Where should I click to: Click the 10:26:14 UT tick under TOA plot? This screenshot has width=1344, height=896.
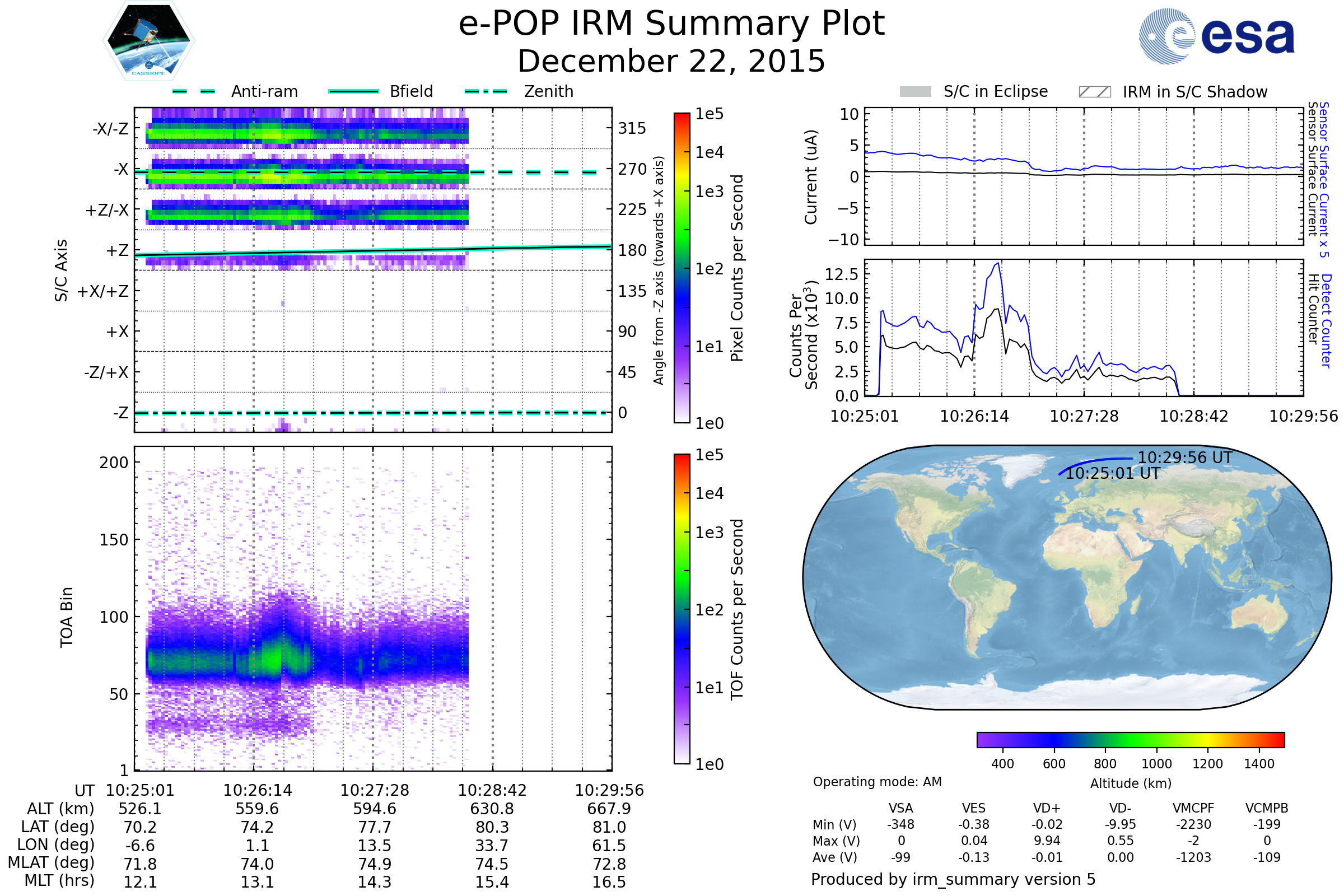257,790
